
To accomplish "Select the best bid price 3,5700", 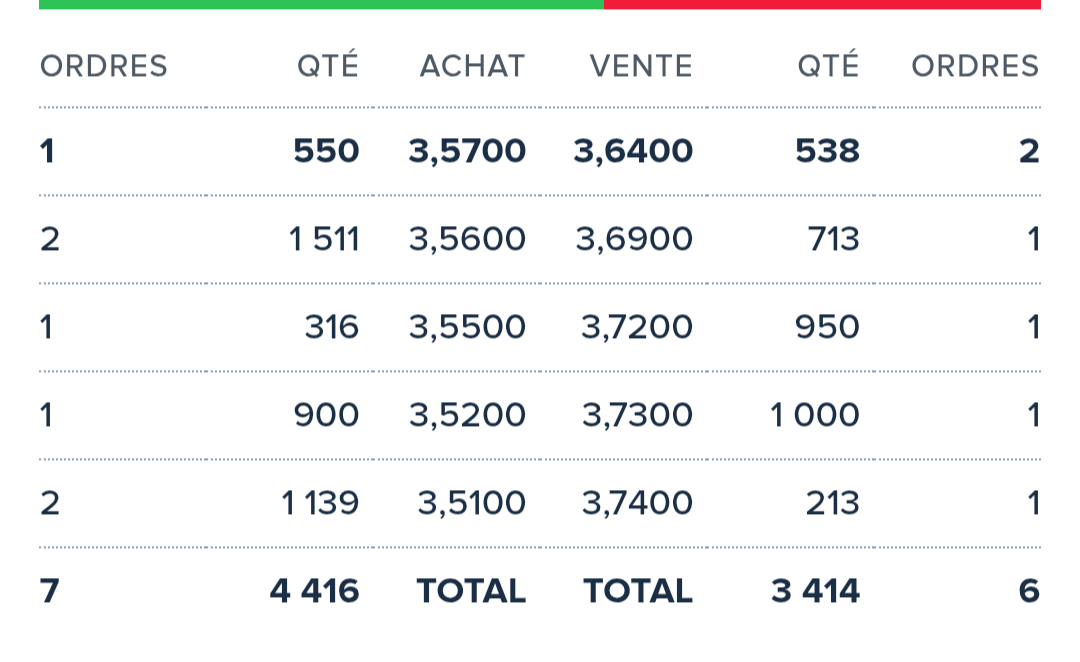I will (467, 152).
